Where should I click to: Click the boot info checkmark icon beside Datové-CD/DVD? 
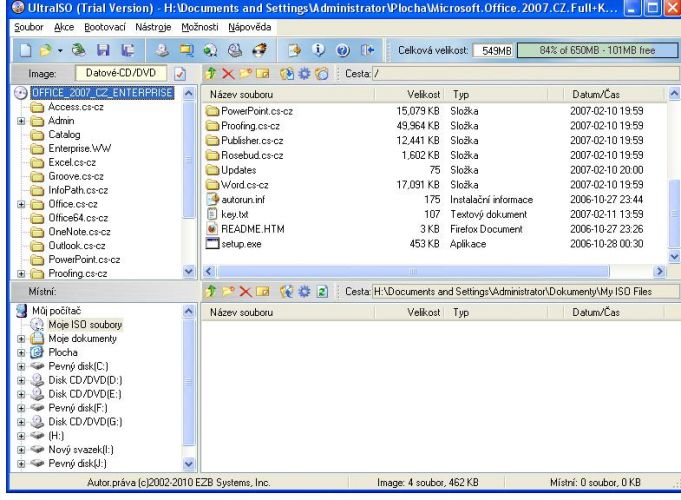[180, 73]
